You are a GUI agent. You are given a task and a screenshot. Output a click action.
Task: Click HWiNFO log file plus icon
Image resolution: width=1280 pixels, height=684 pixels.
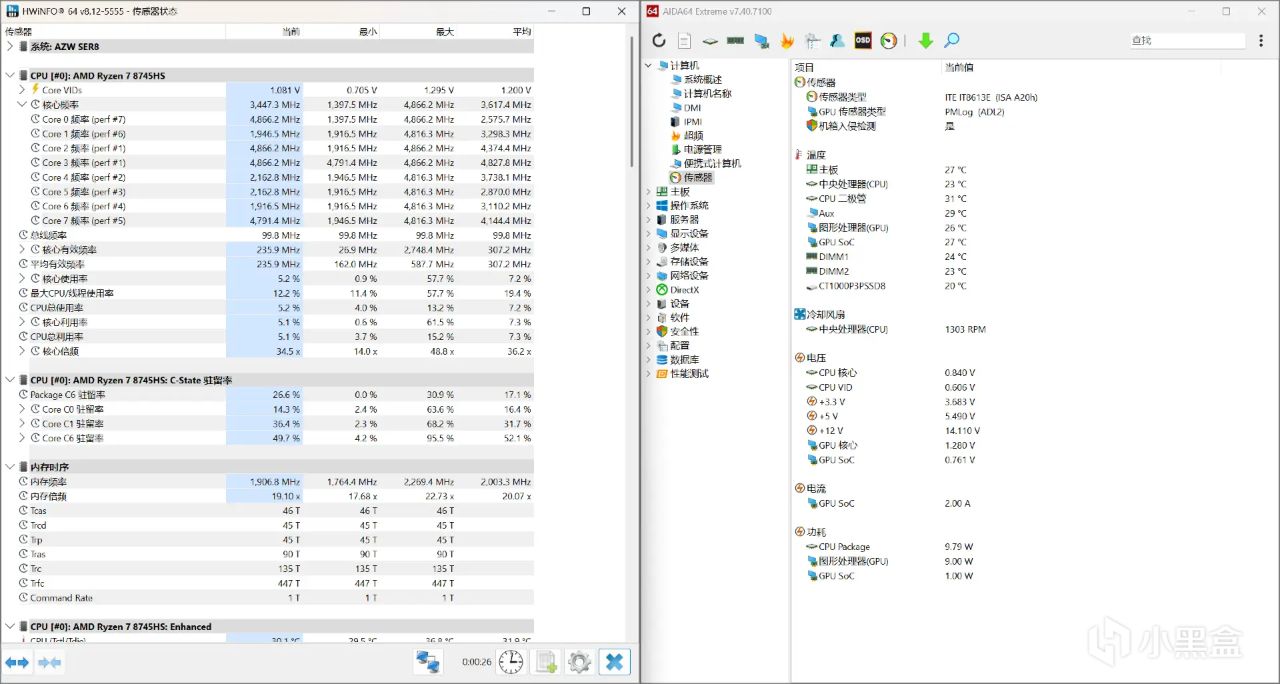(545, 661)
